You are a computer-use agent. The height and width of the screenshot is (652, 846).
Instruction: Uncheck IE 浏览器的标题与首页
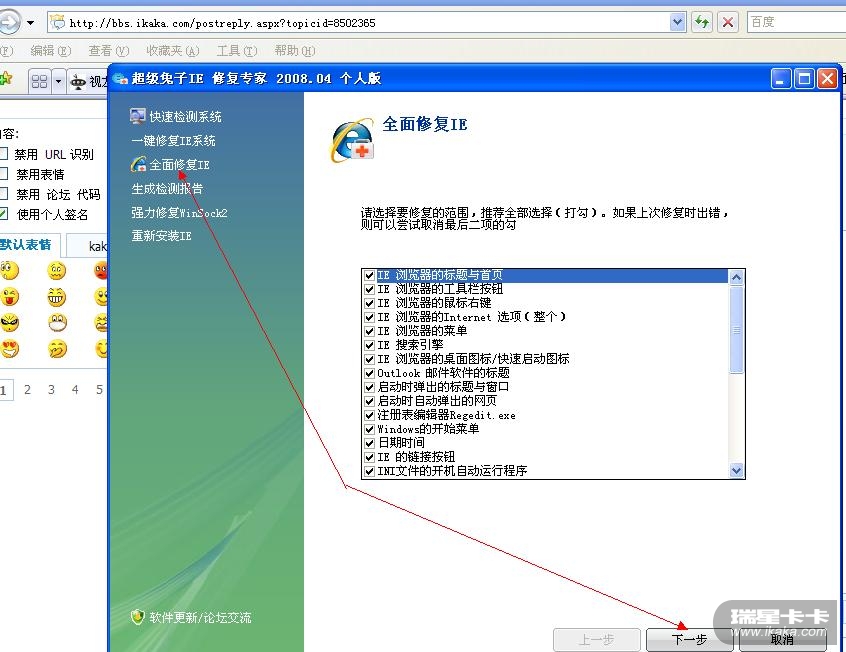(x=370, y=275)
